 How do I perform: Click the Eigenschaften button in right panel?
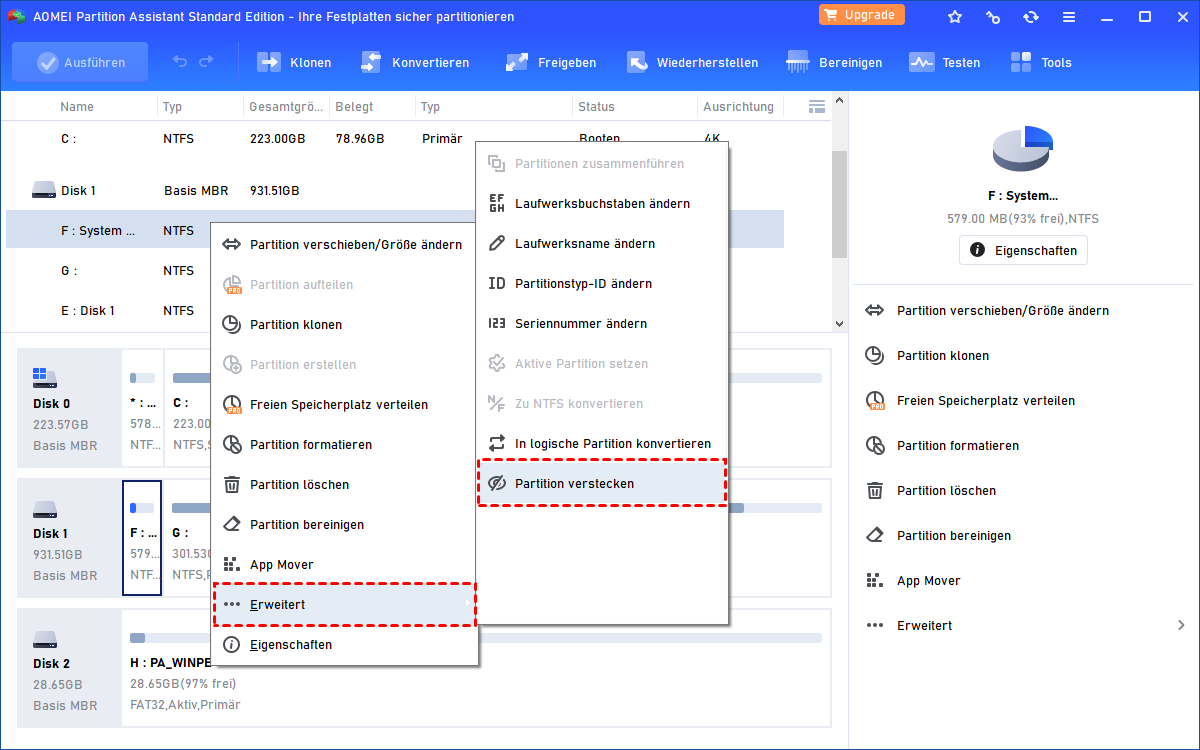click(1023, 250)
